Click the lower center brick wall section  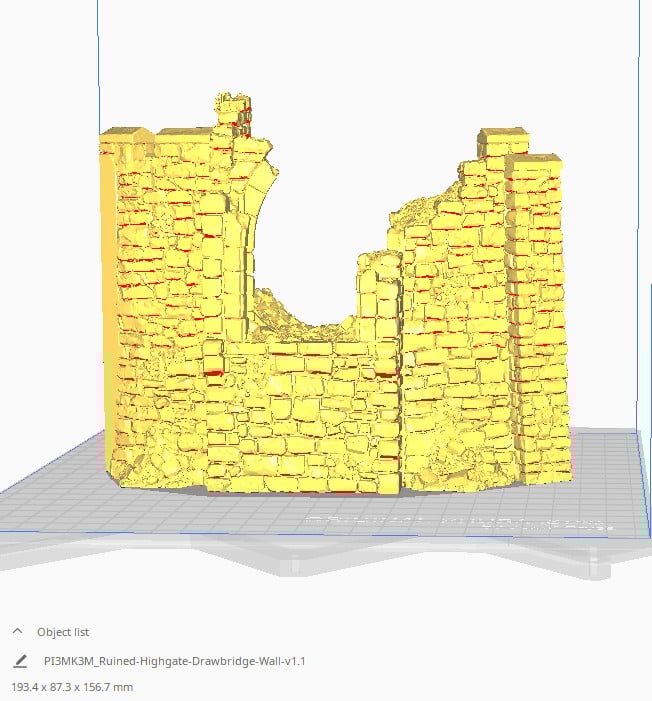[300, 420]
